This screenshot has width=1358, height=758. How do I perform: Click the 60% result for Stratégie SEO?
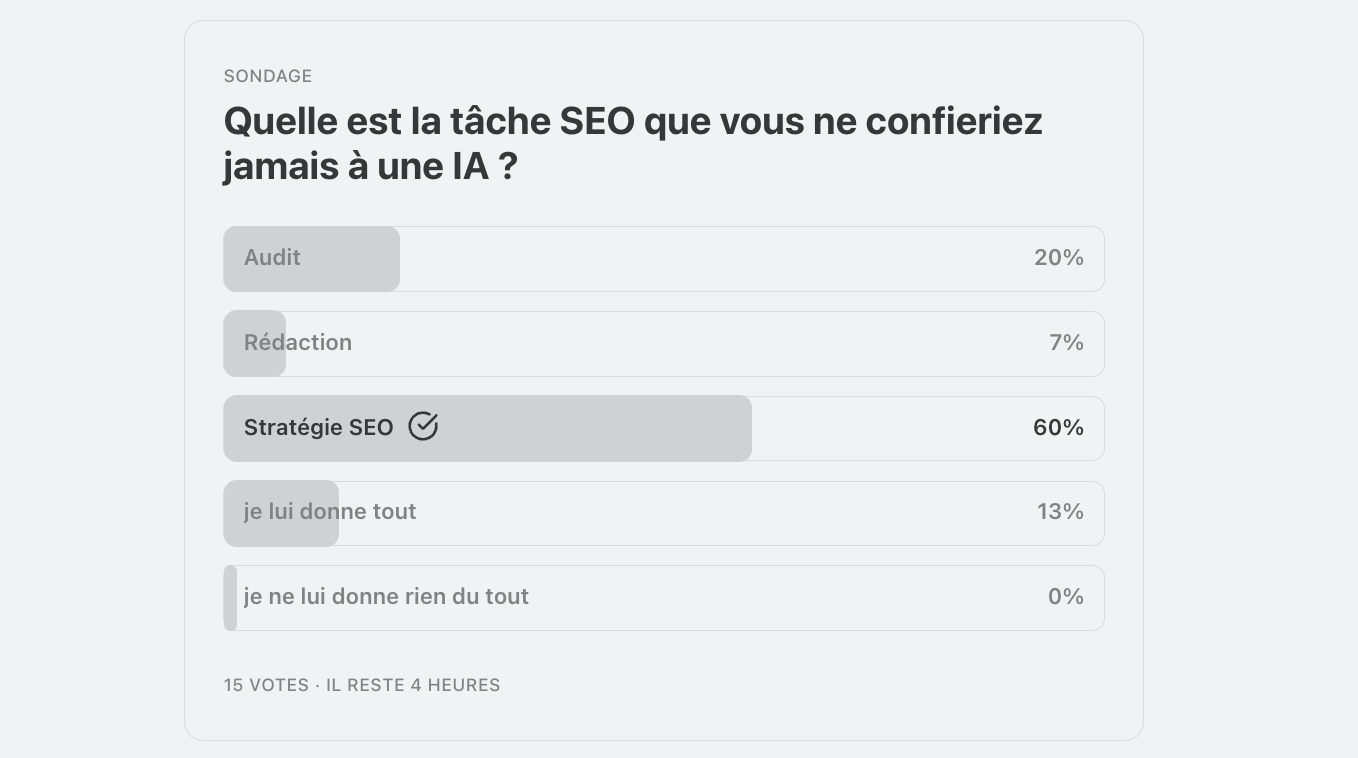coord(1059,428)
